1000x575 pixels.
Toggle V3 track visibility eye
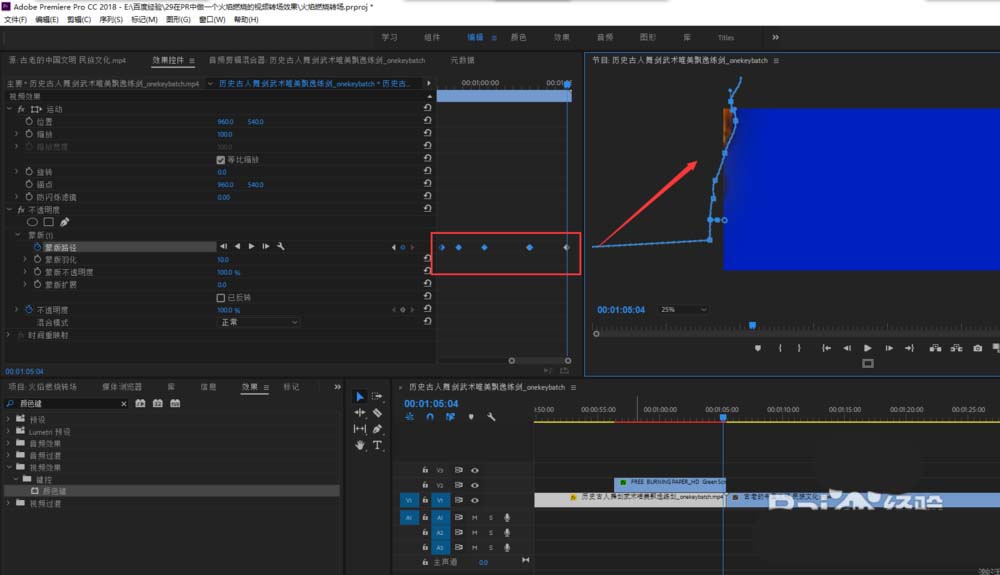tap(474, 470)
